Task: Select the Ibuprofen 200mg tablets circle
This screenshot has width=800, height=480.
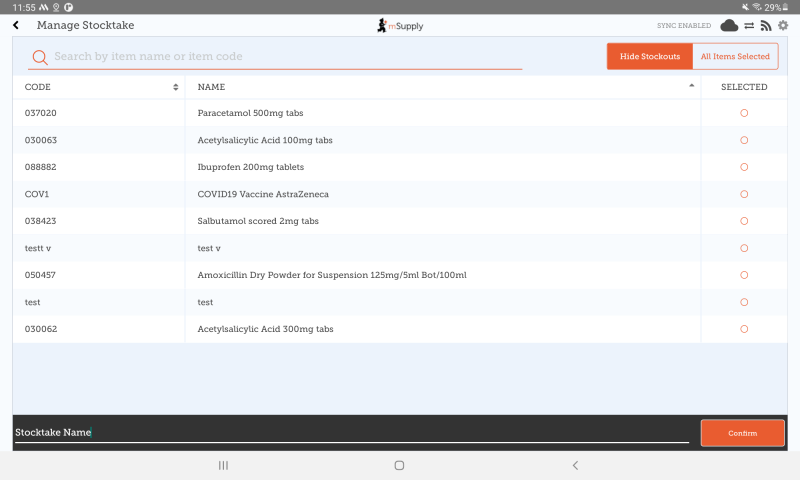Action: click(x=744, y=167)
